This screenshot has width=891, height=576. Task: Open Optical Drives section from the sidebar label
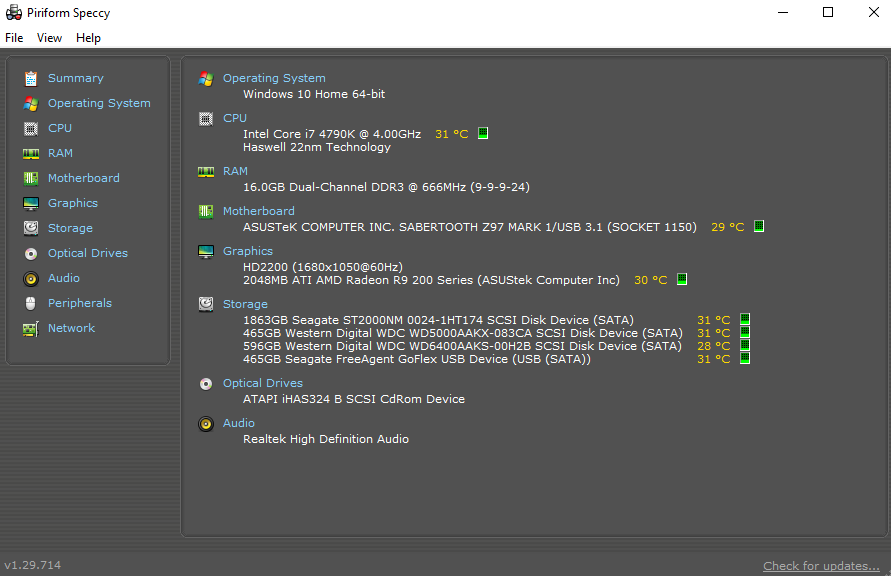[x=88, y=253]
